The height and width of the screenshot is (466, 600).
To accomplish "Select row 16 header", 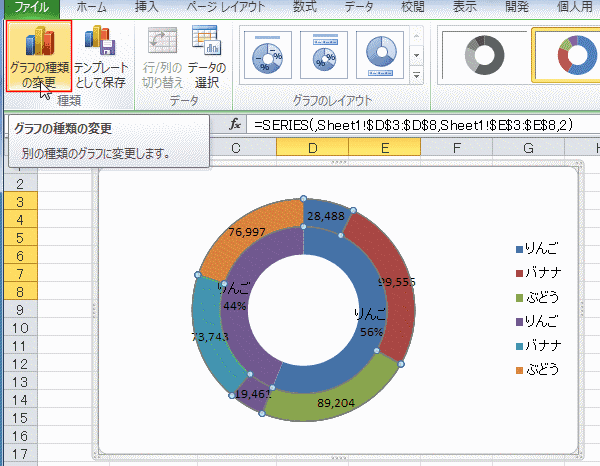I will point(21,436).
